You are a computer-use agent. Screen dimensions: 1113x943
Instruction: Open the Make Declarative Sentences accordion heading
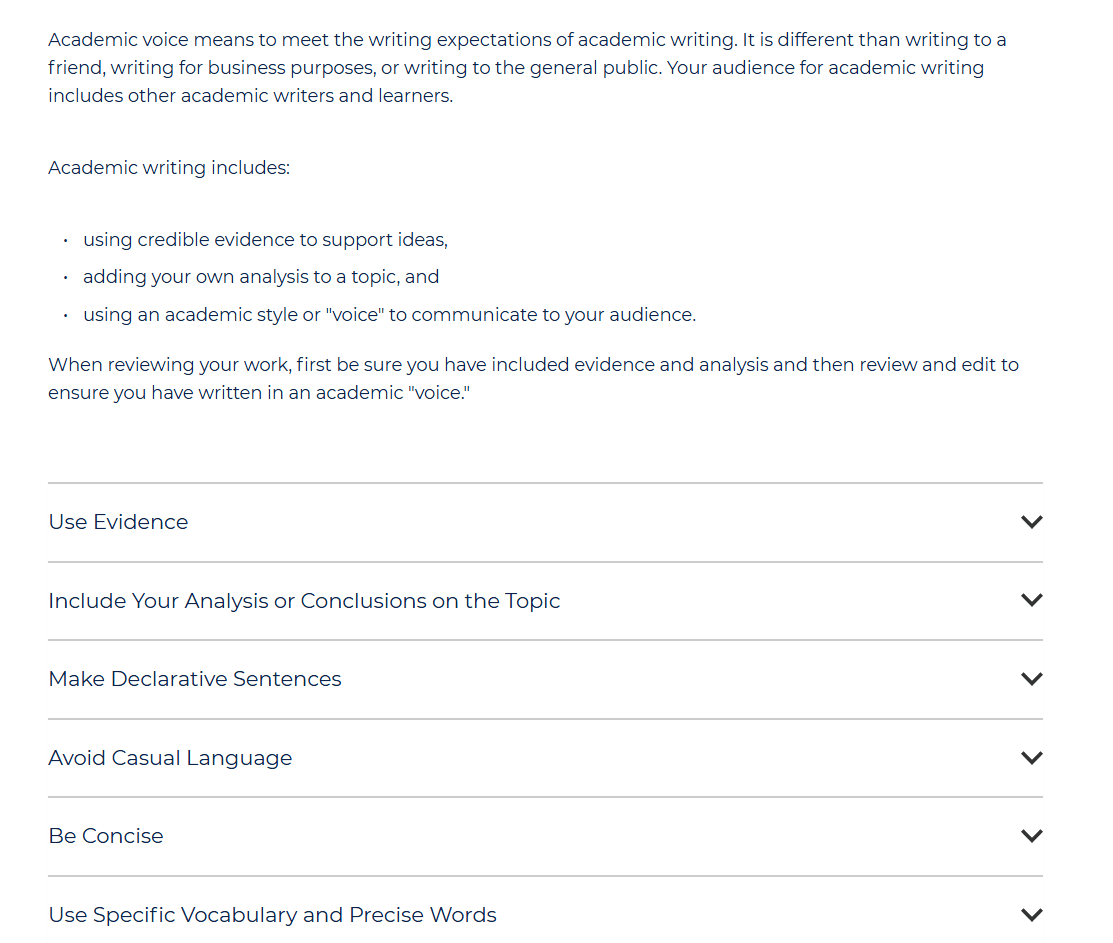pos(194,679)
